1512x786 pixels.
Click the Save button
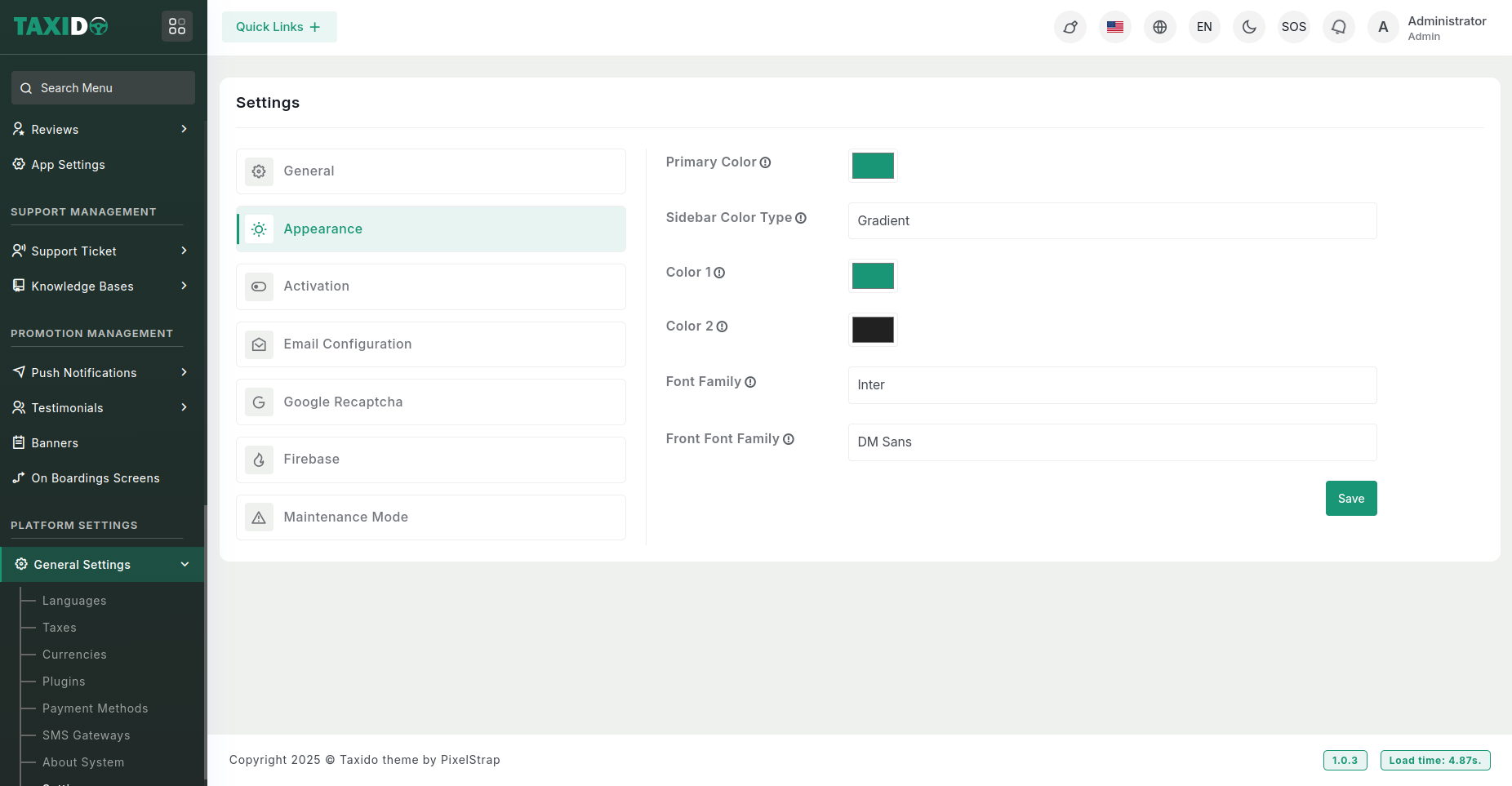(x=1351, y=498)
